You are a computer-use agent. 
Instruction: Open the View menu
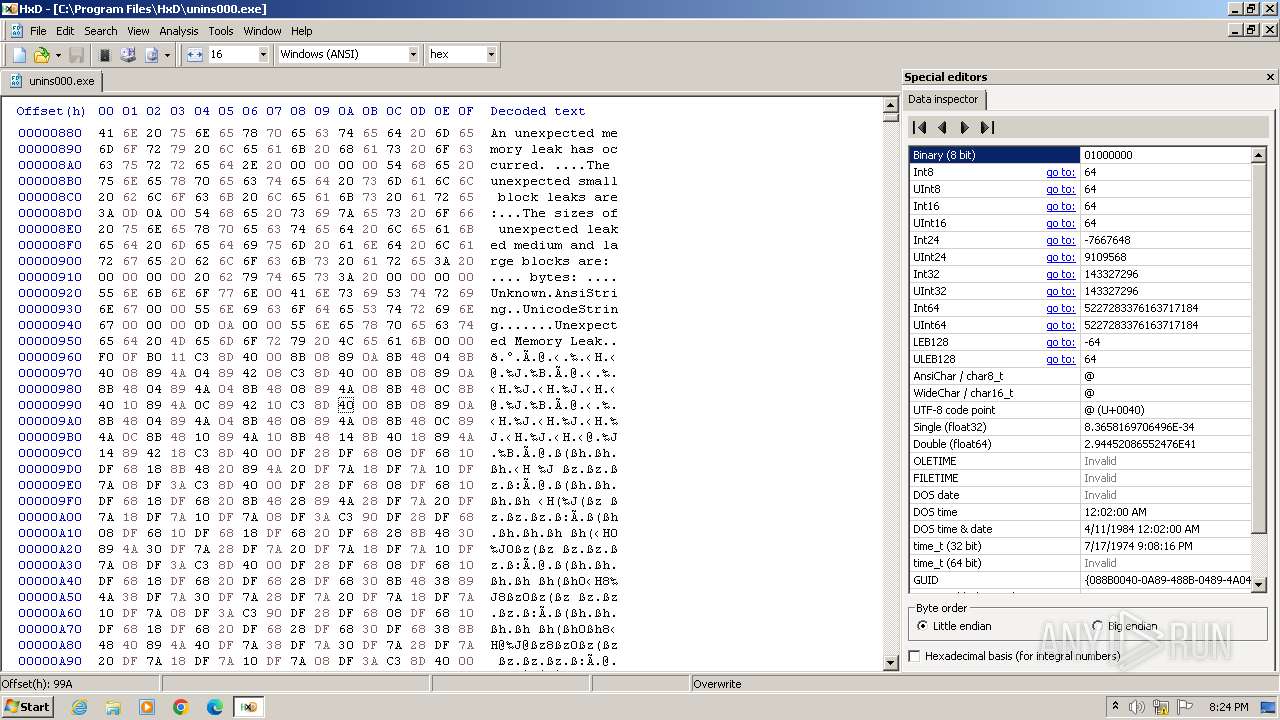[x=138, y=31]
